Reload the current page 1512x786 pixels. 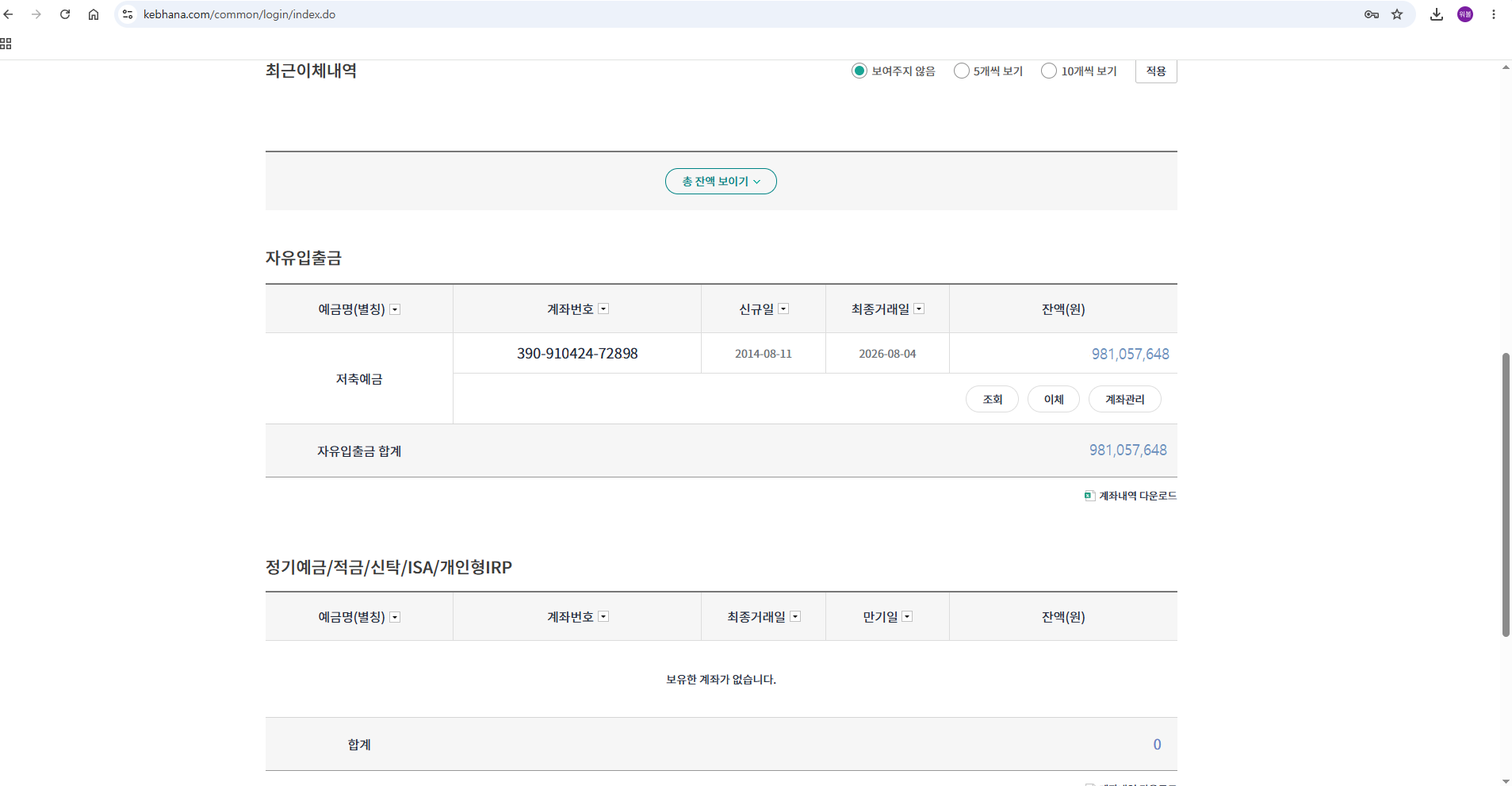pos(65,14)
